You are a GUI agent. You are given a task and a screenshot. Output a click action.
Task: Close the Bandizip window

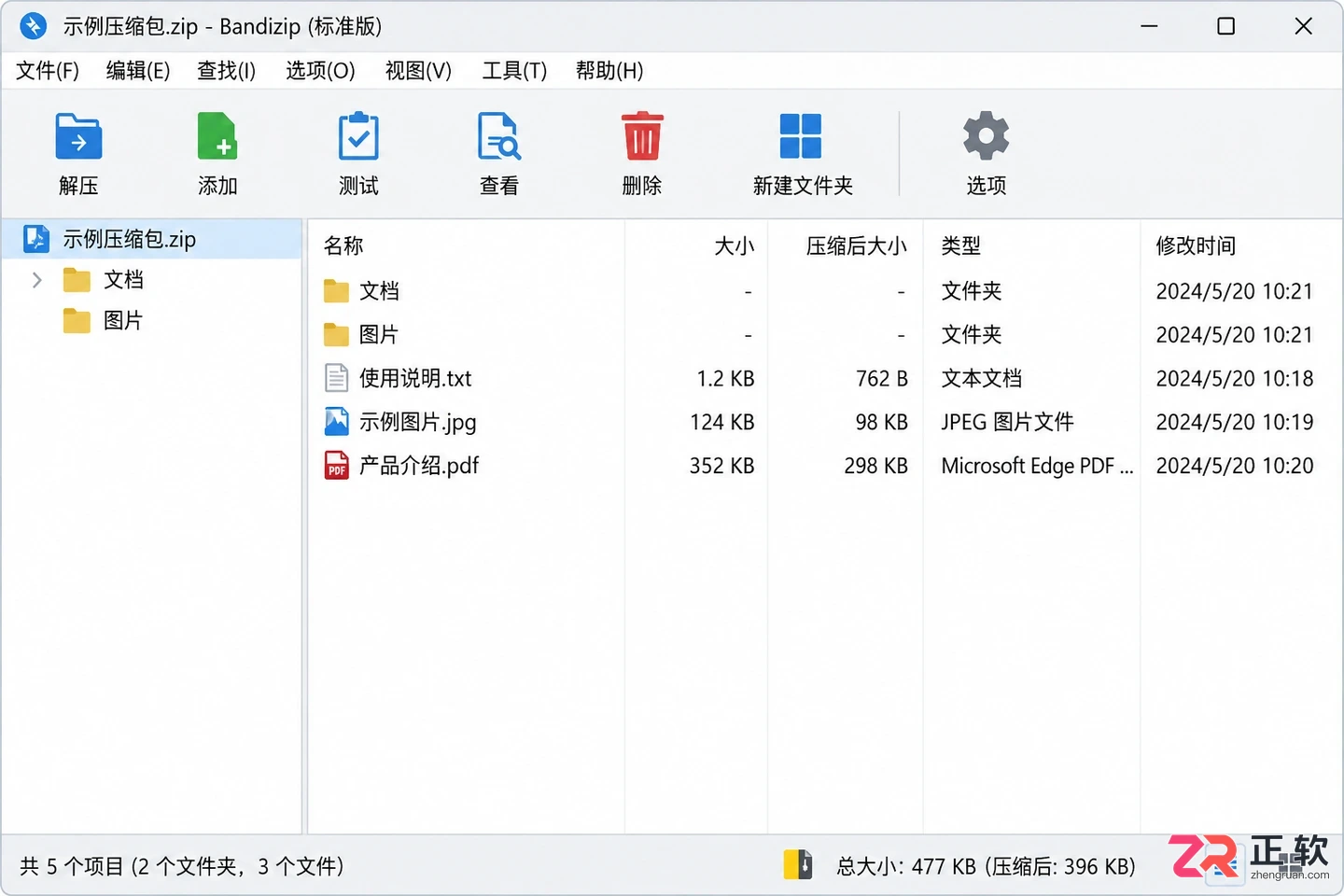(1304, 26)
